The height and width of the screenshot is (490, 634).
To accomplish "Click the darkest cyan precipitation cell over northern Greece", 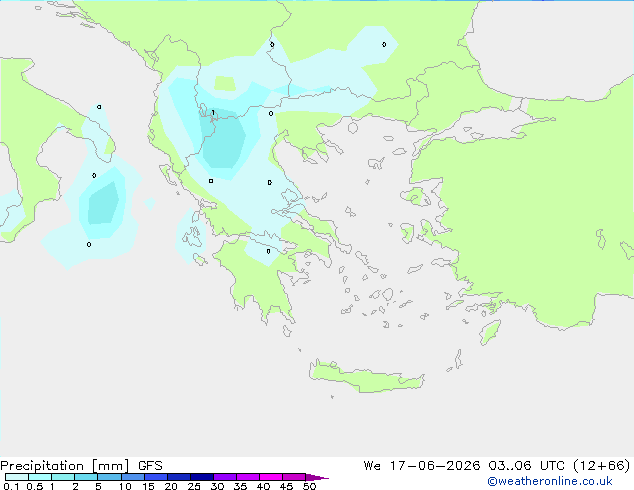I will pyautogui.click(x=223, y=139).
